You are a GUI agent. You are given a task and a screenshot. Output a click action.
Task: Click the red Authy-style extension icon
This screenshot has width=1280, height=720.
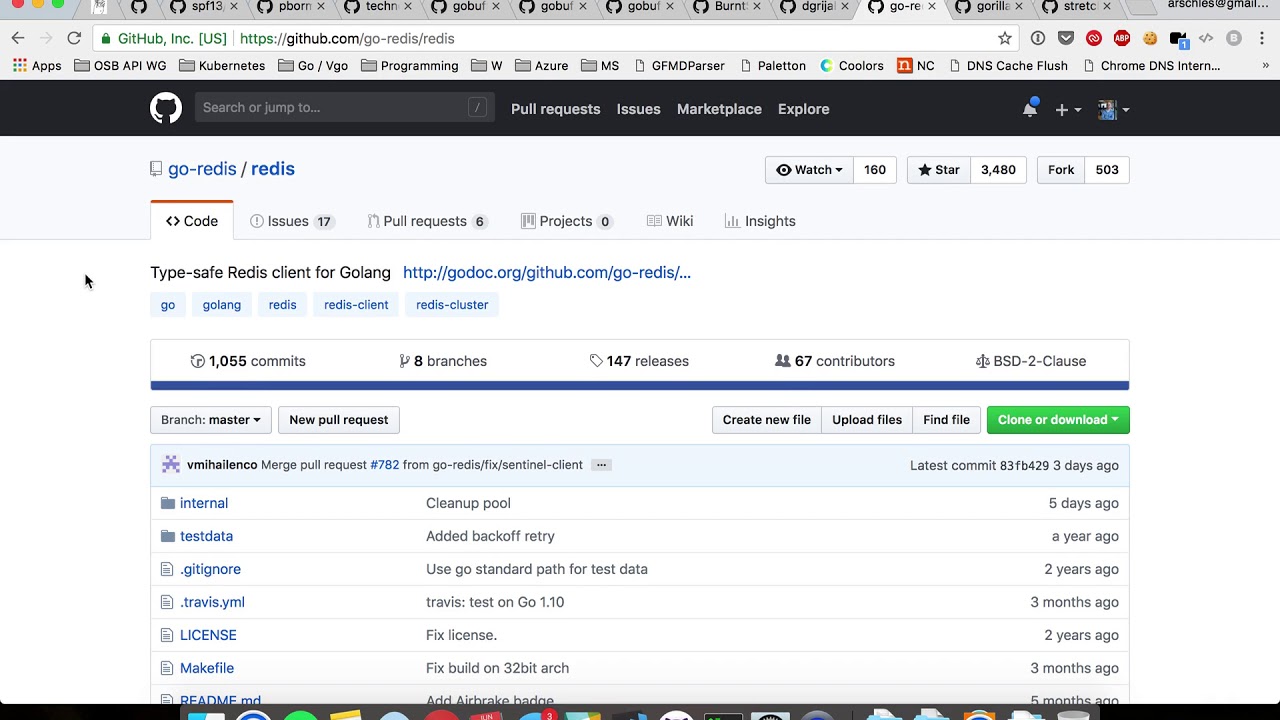coord(1094,38)
